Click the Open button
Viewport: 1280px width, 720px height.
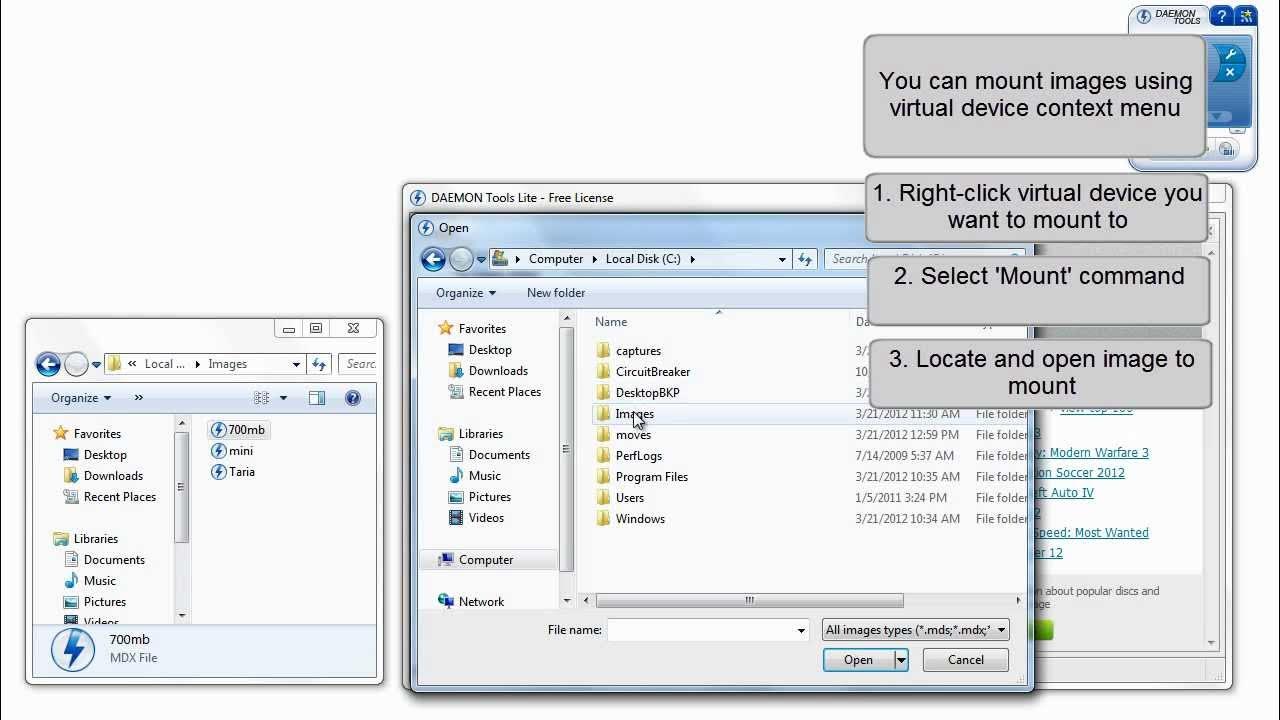click(x=859, y=660)
